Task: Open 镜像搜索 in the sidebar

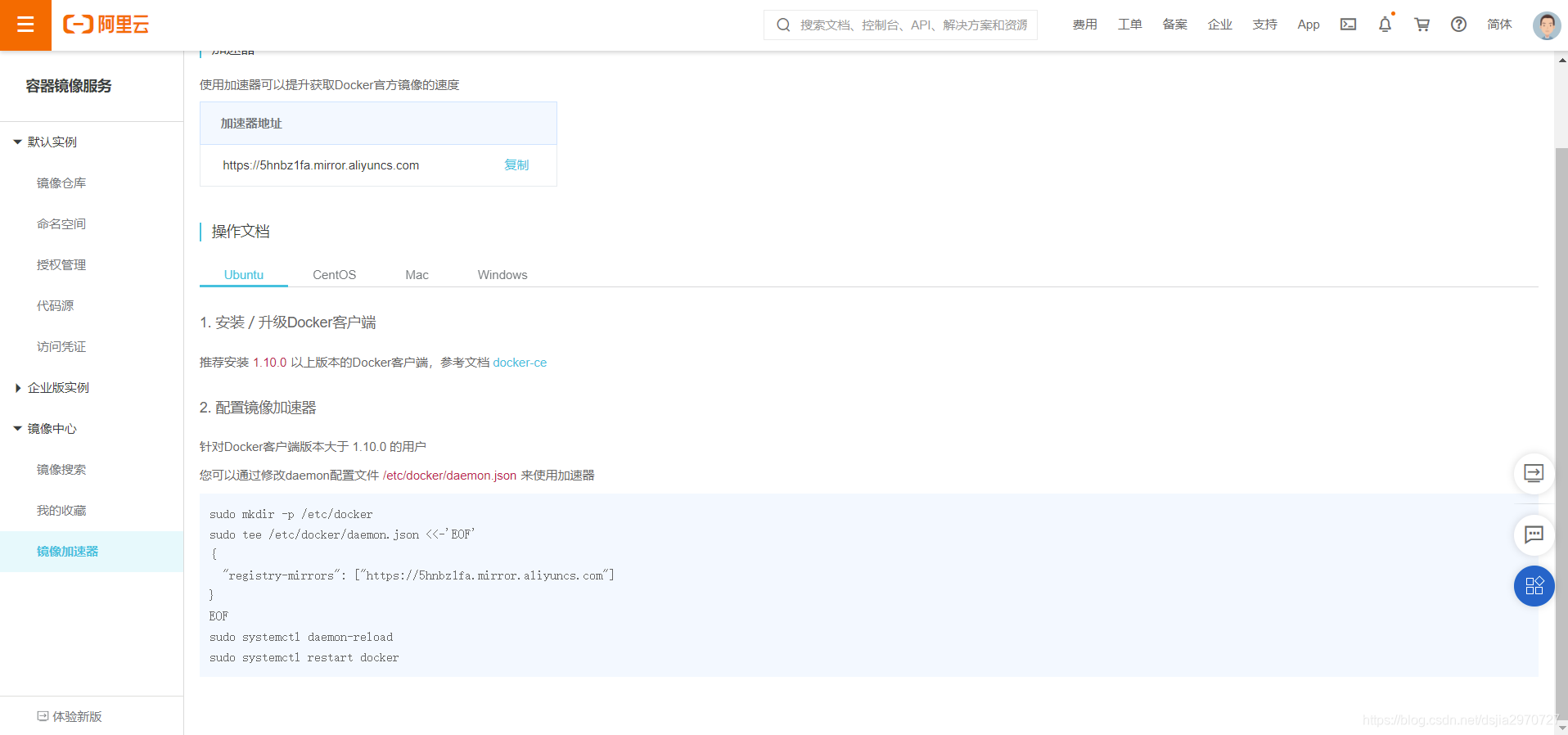Action: click(x=61, y=470)
